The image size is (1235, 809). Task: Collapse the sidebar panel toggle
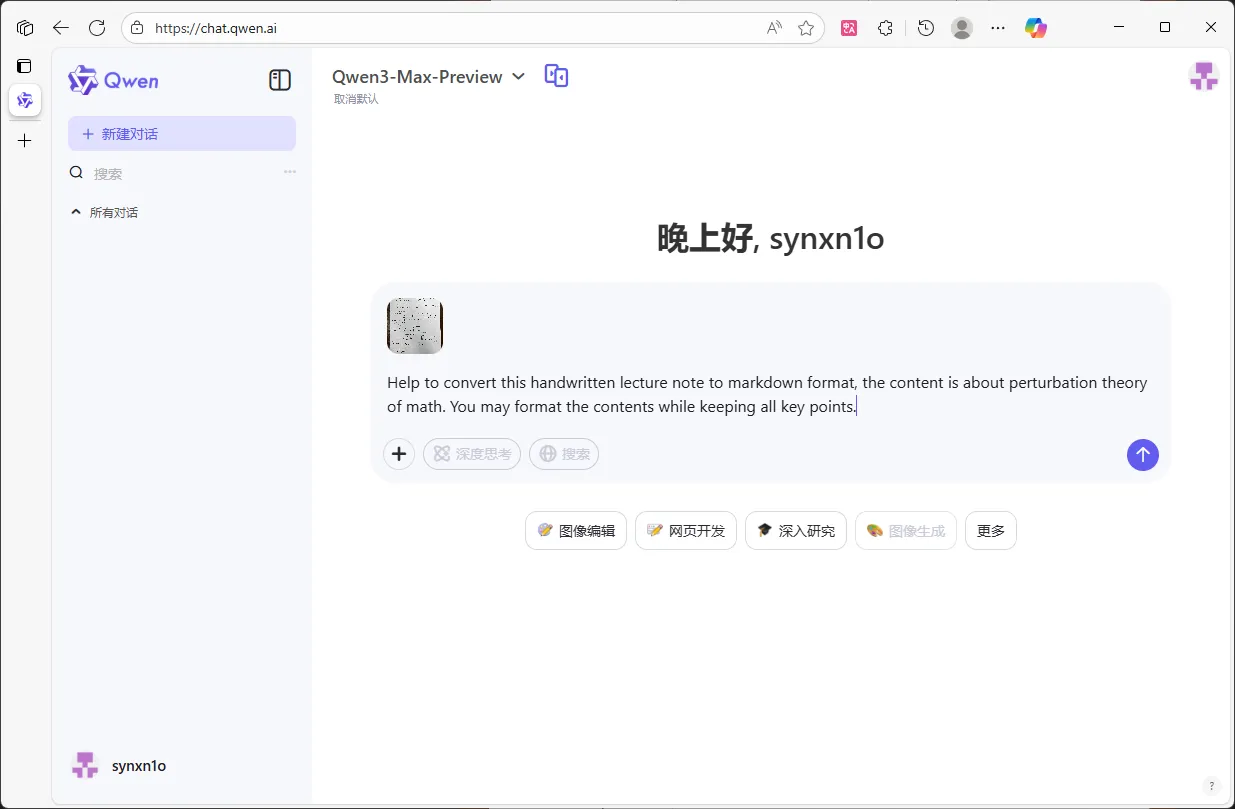pos(280,80)
